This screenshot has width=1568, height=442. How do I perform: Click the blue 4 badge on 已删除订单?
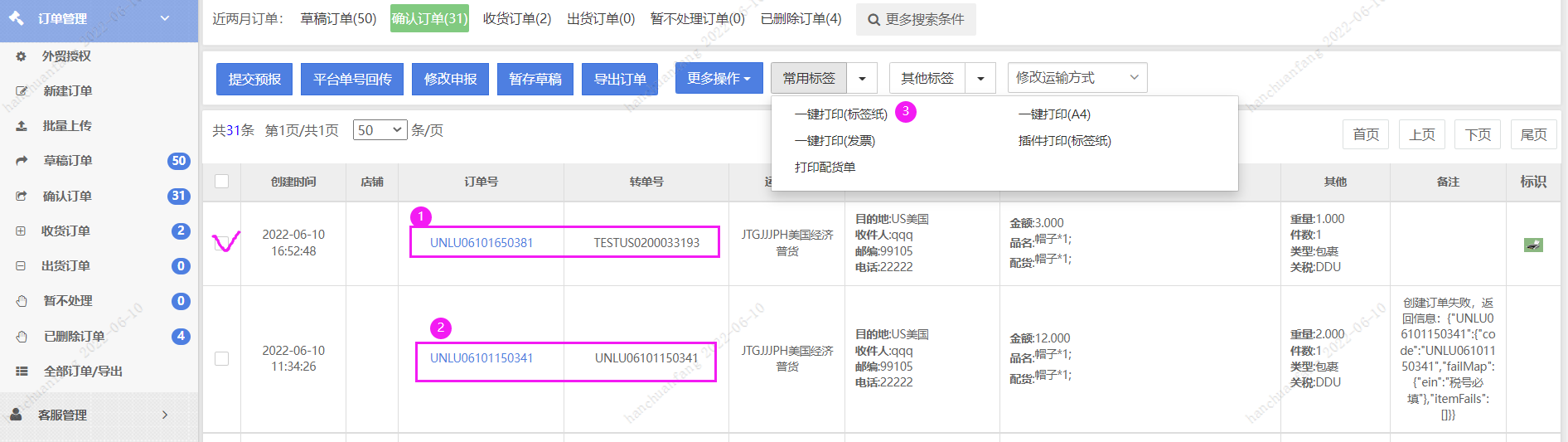[181, 337]
